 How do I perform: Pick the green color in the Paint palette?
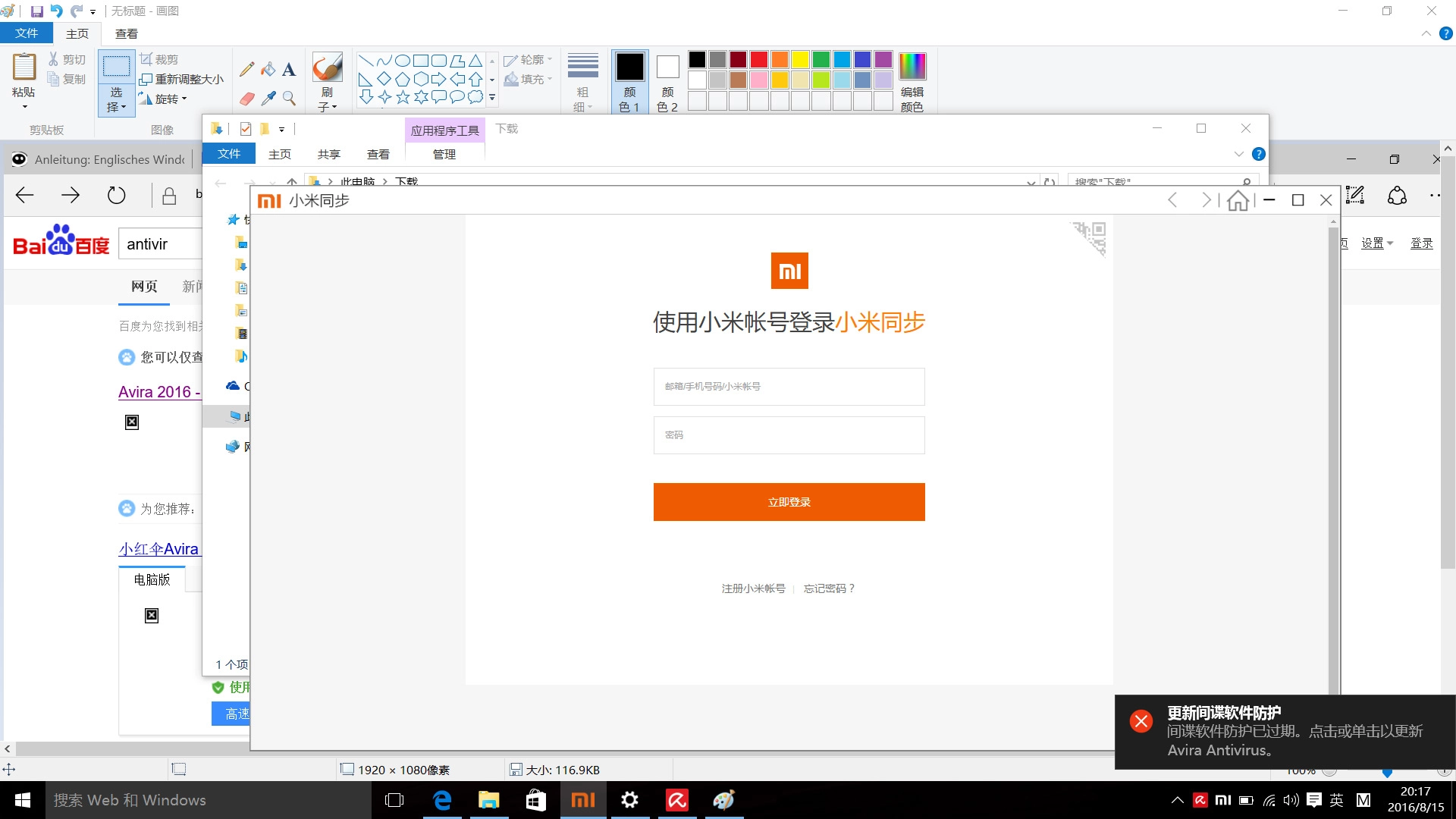[821, 59]
